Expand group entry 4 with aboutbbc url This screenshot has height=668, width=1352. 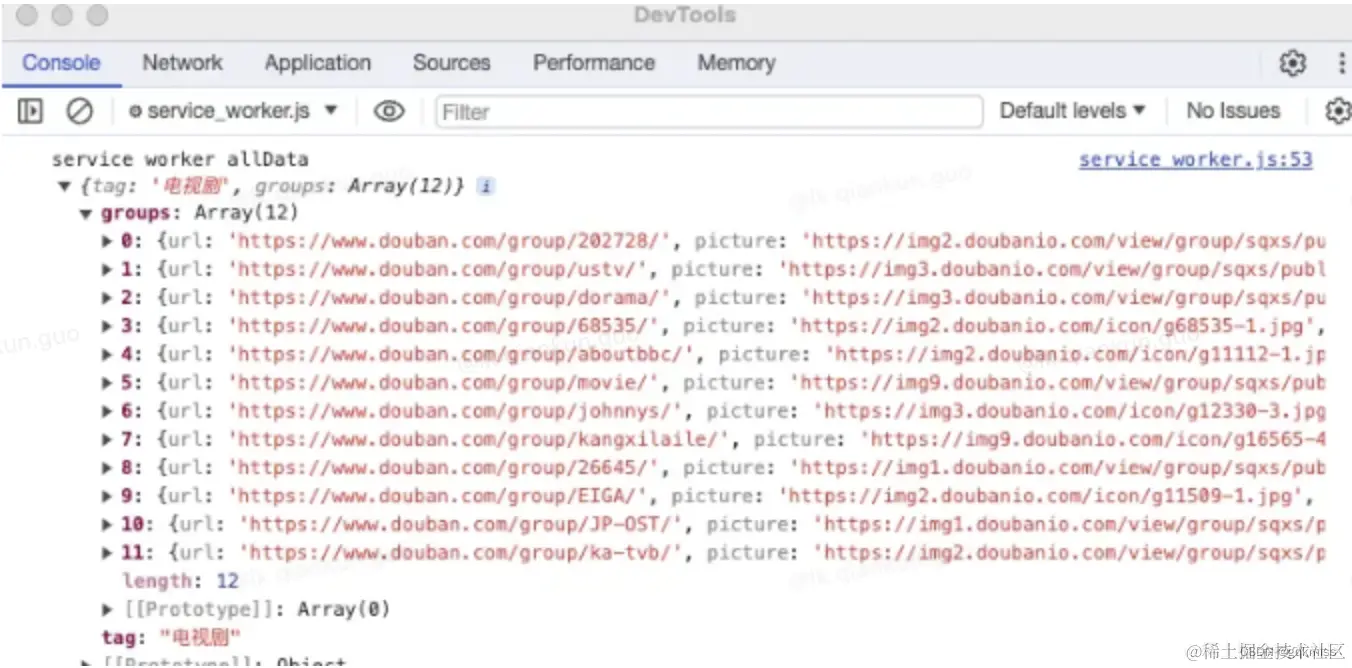[107, 354]
